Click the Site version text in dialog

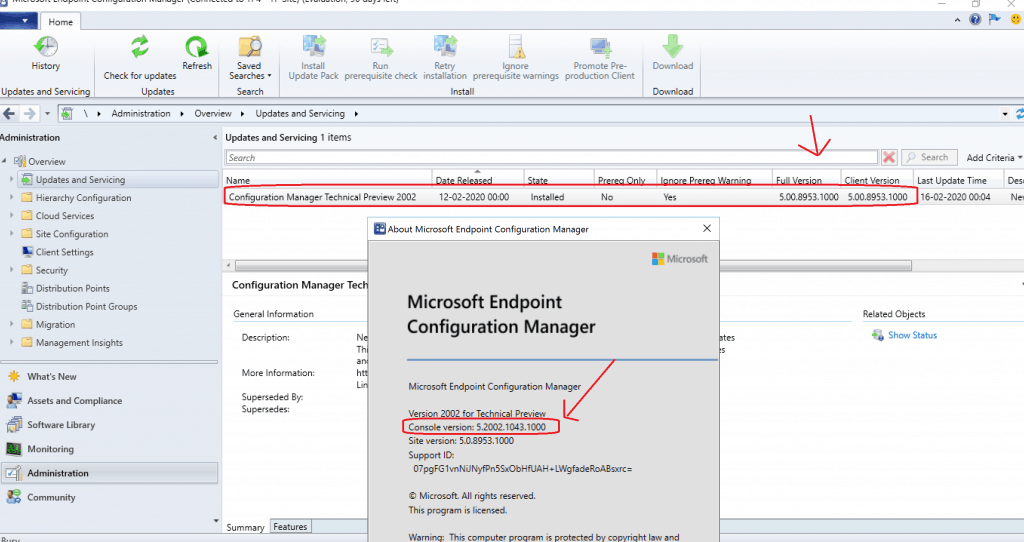[461, 441]
